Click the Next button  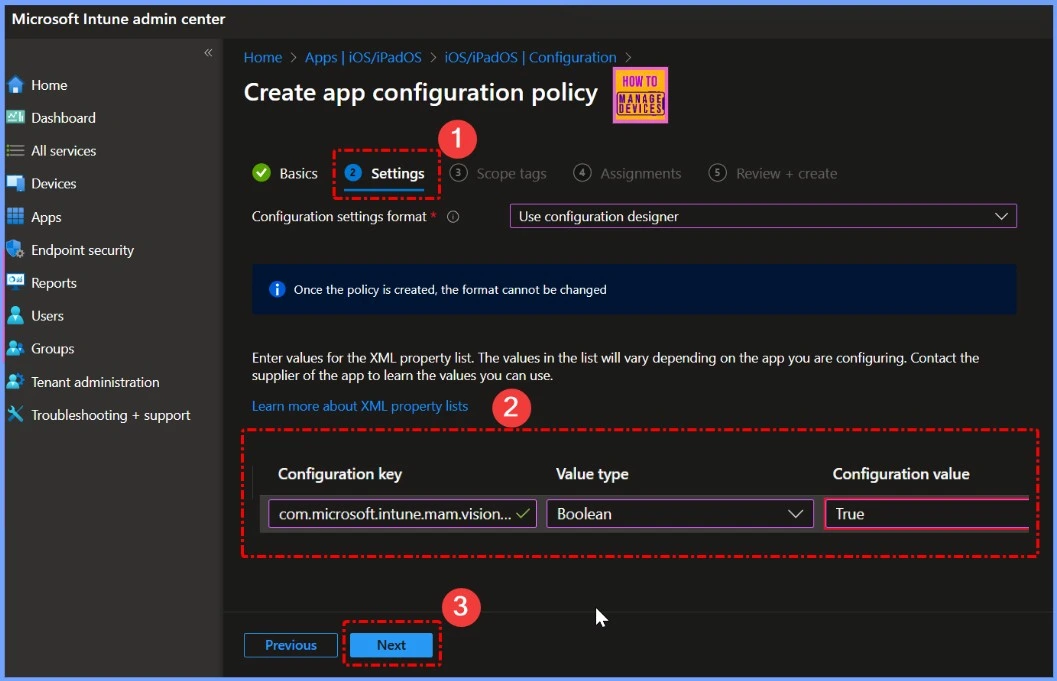click(x=391, y=645)
